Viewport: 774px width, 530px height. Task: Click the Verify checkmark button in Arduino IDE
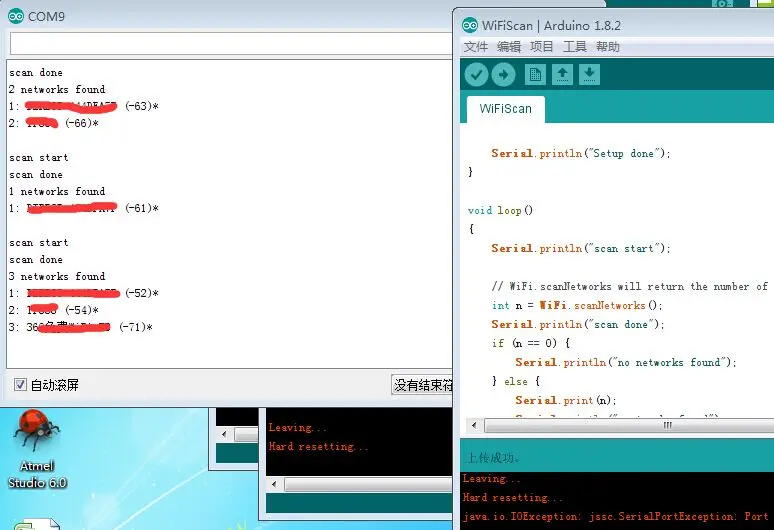(x=476, y=75)
